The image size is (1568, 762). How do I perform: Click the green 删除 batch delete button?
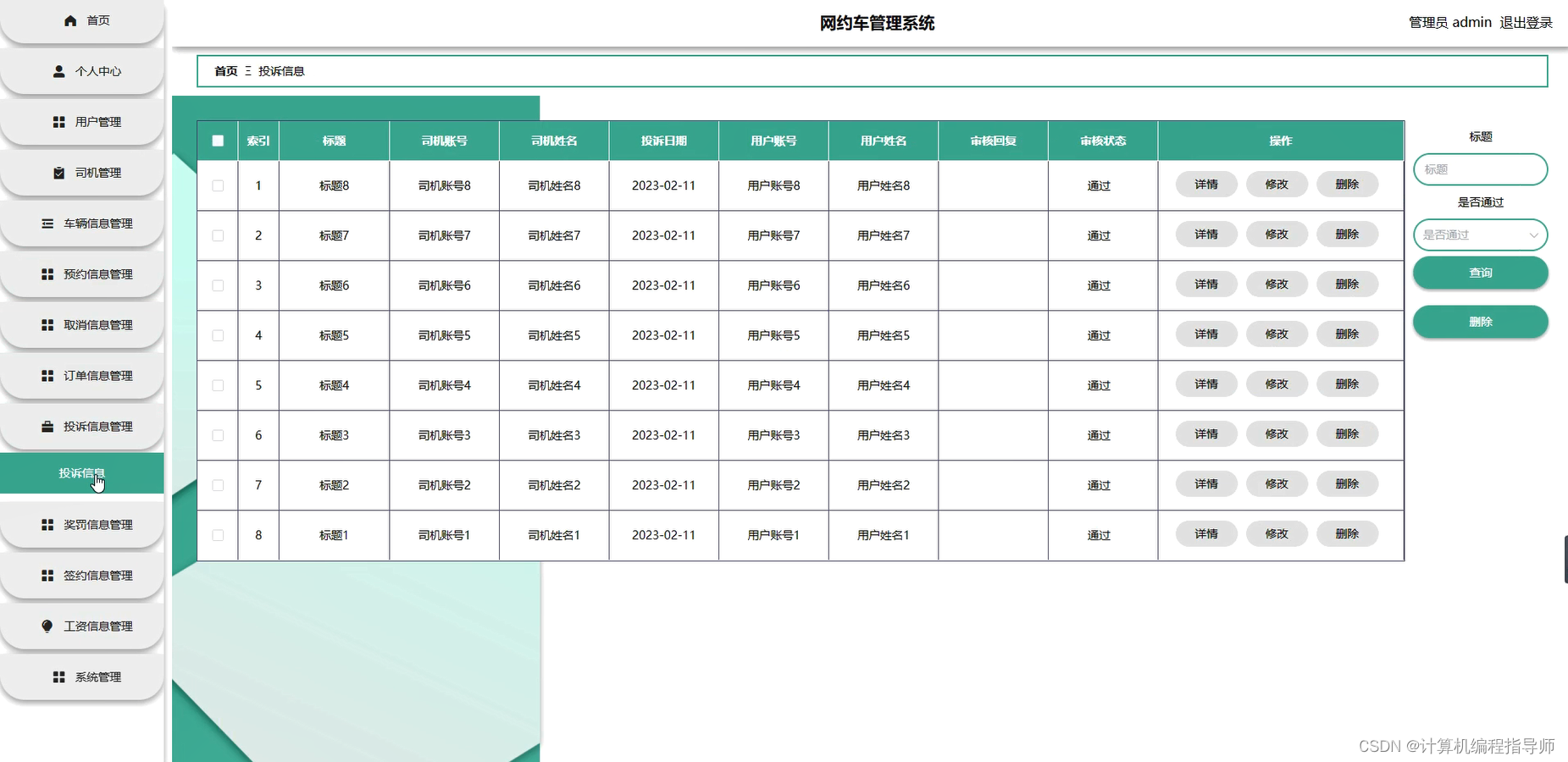pyautogui.click(x=1480, y=322)
